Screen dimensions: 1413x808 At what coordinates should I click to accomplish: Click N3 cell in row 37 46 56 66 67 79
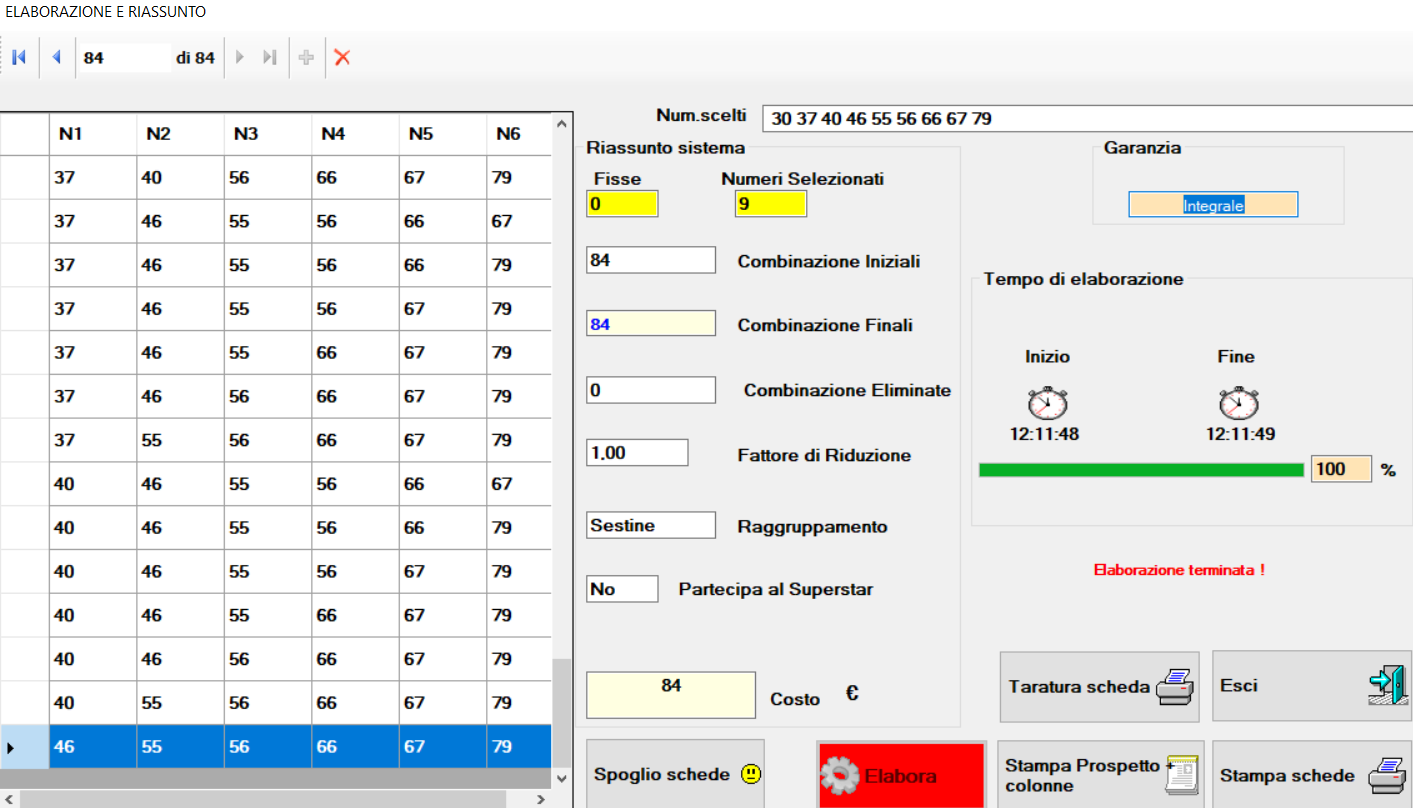pos(268,396)
